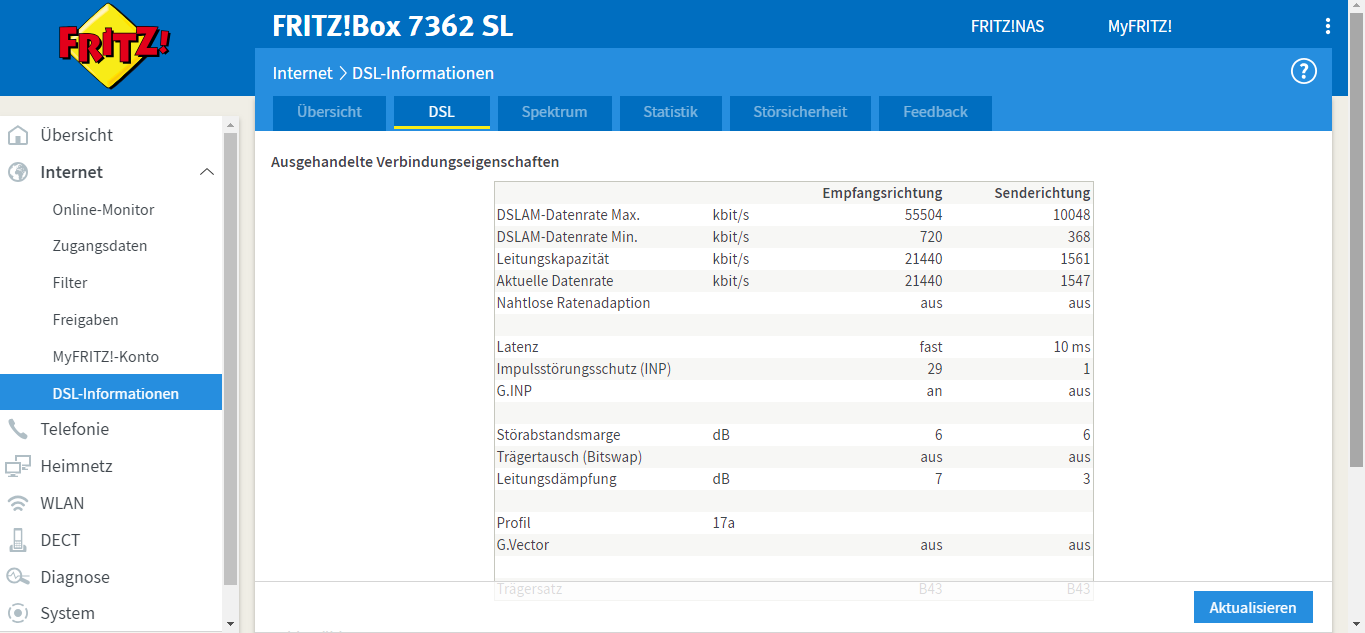This screenshot has width=1365, height=633.
Task: Click the Internet globe icon
Action: tap(18, 172)
